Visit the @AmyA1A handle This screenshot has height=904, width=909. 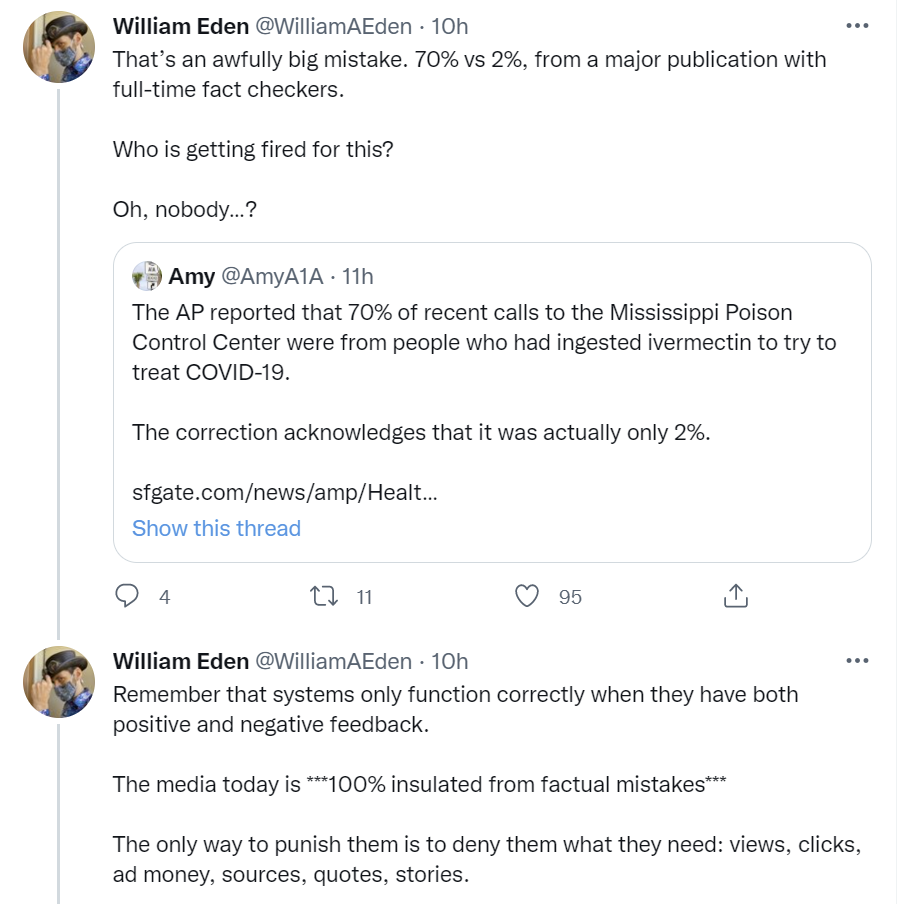tap(272, 276)
